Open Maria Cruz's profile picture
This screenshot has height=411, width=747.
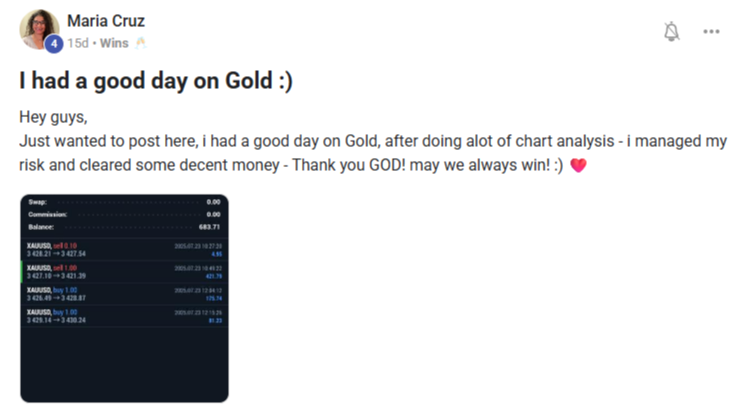tap(39, 29)
